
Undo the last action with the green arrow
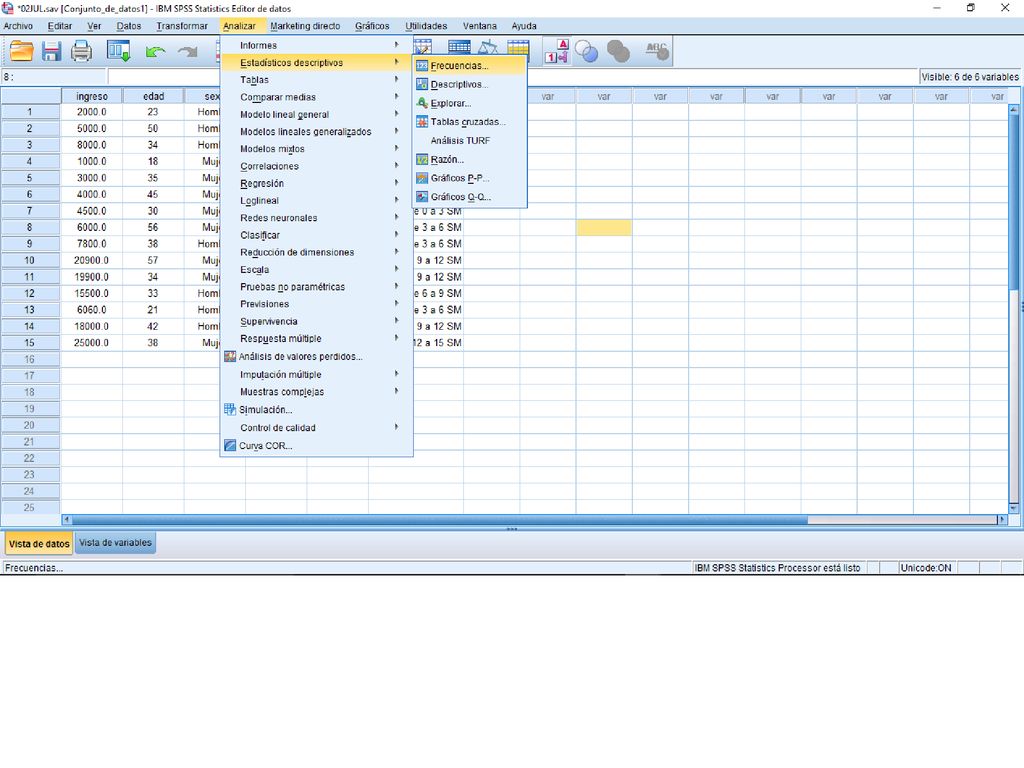click(155, 51)
